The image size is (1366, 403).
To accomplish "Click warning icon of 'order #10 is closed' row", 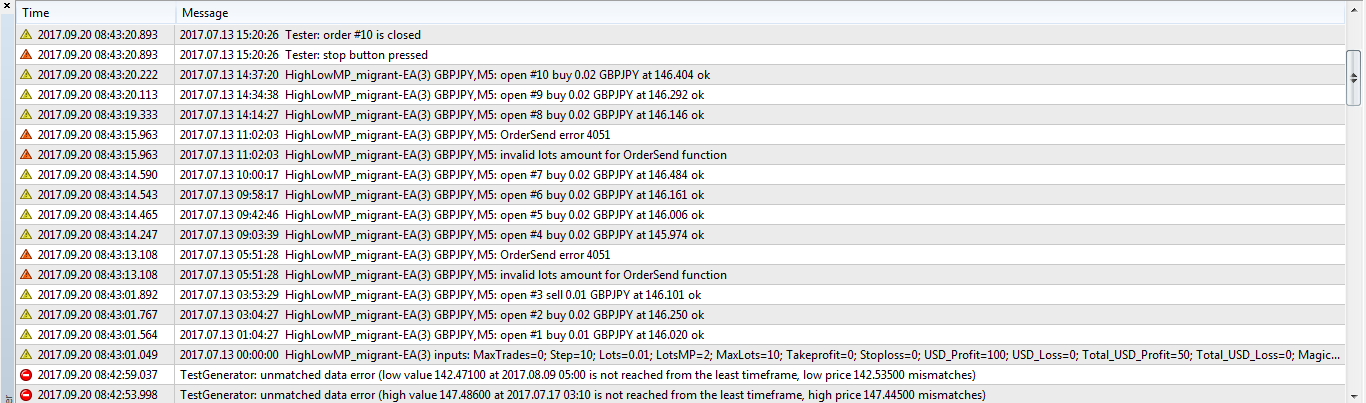I will point(26,35).
